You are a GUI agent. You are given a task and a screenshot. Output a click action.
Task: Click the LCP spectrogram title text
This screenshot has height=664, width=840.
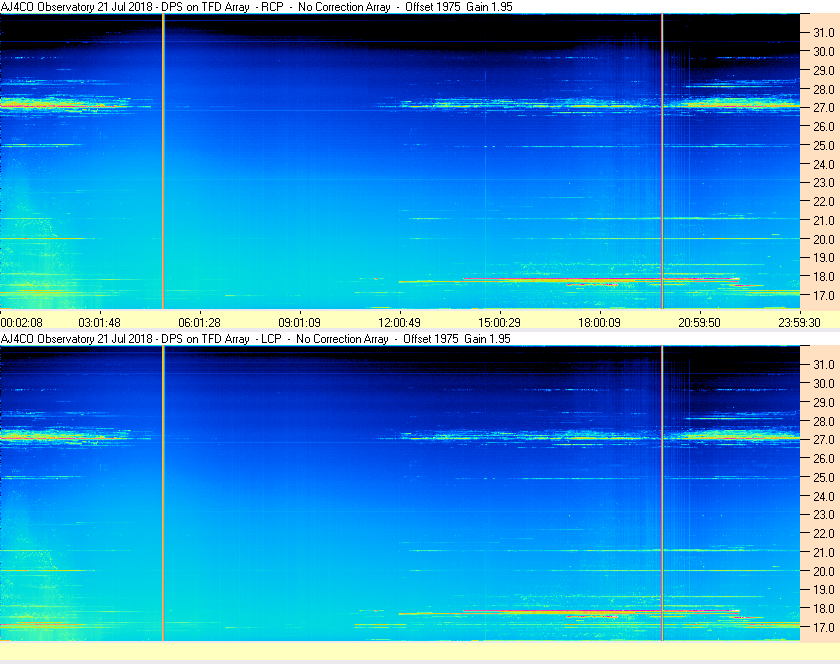(256, 339)
